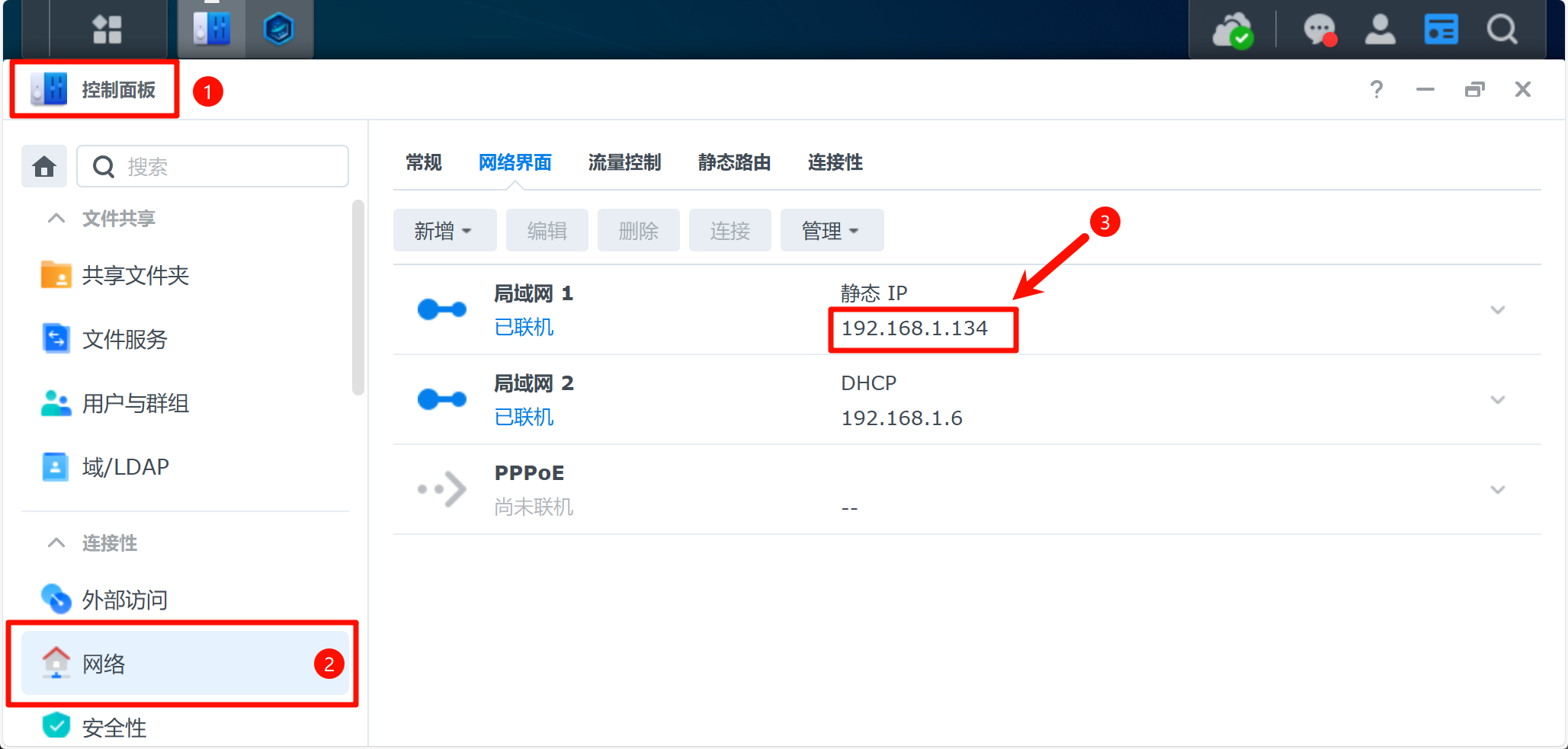
Task: Select the PPPoE interface name
Action: (x=529, y=473)
